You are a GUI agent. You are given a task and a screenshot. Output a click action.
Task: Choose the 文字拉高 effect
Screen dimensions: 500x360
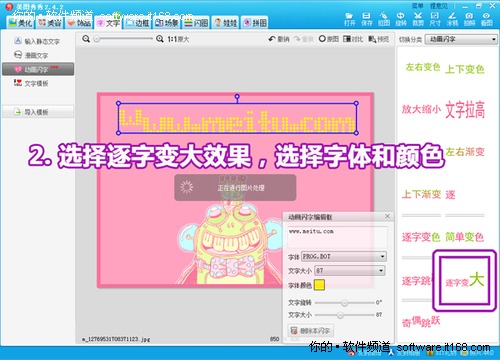pyautogui.click(x=465, y=110)
